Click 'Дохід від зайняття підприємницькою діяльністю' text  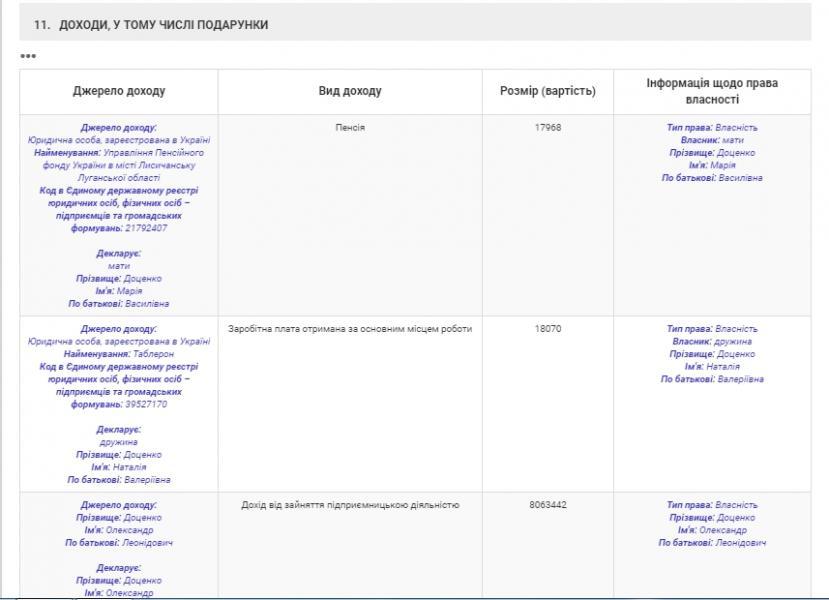pyautogui.click(x=350, y=505)
